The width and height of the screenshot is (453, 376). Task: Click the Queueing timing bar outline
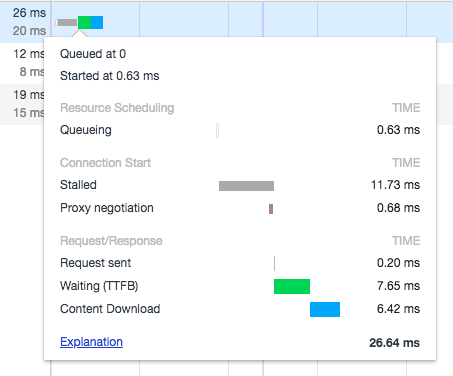(218, 130)
